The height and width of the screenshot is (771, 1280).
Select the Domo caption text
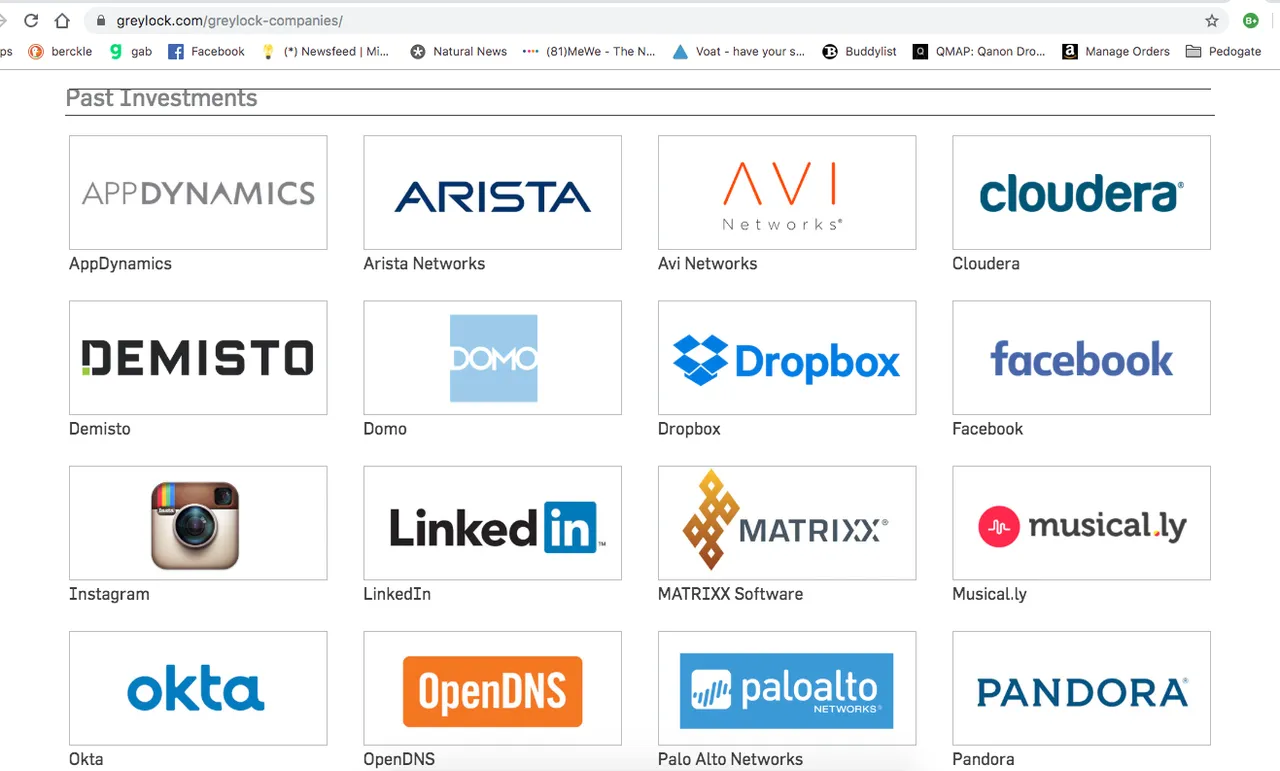[x=385, y=429]
